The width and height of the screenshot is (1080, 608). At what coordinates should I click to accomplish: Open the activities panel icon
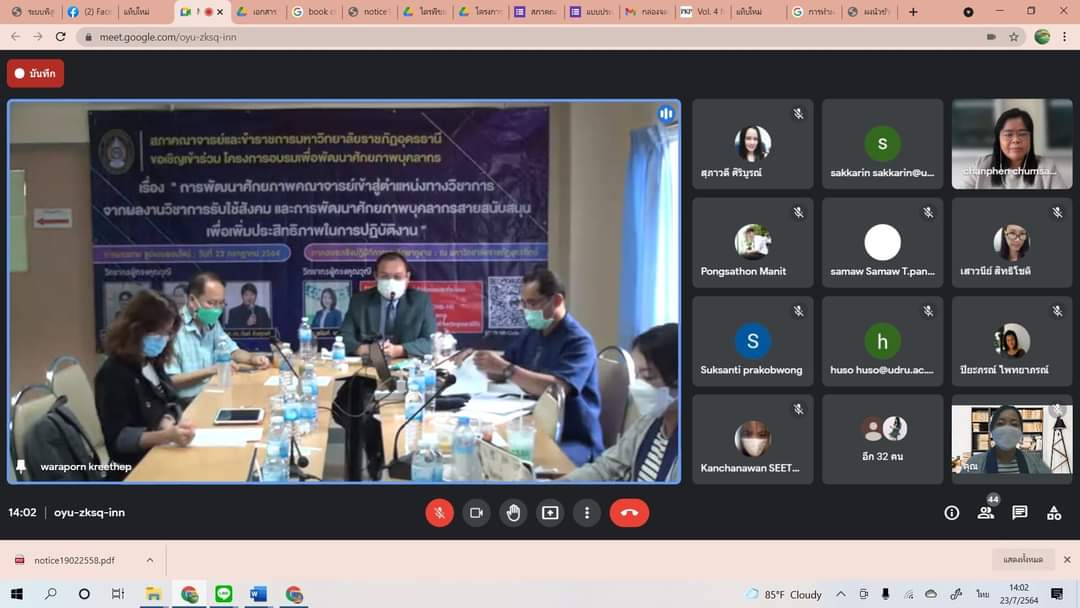pyautogui.click(x=1053, y=513)
